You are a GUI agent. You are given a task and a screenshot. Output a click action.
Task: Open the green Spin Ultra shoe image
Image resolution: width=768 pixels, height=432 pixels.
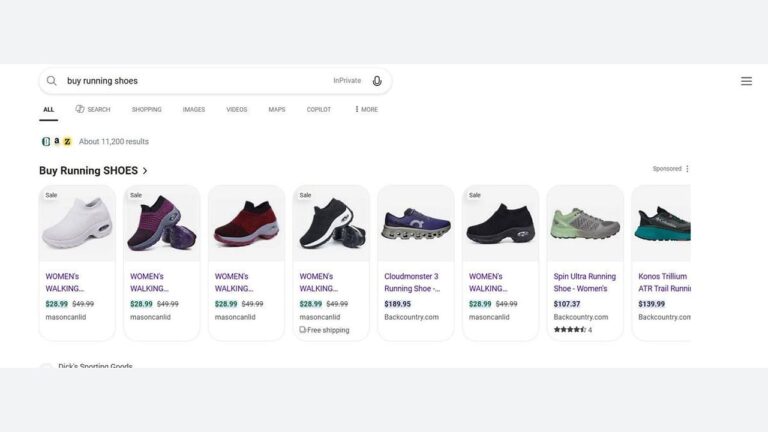[x=585, y=223]
